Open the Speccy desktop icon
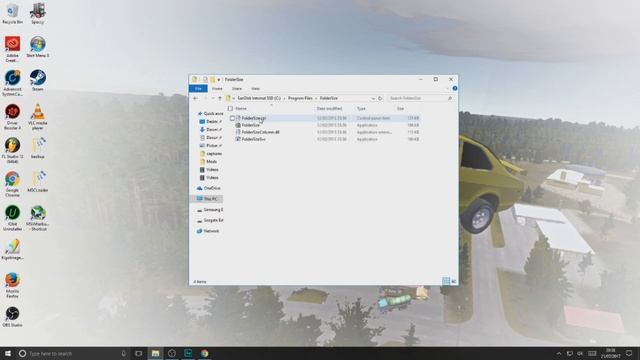Screen dimensions: 640x360 (x=38, y=14)
